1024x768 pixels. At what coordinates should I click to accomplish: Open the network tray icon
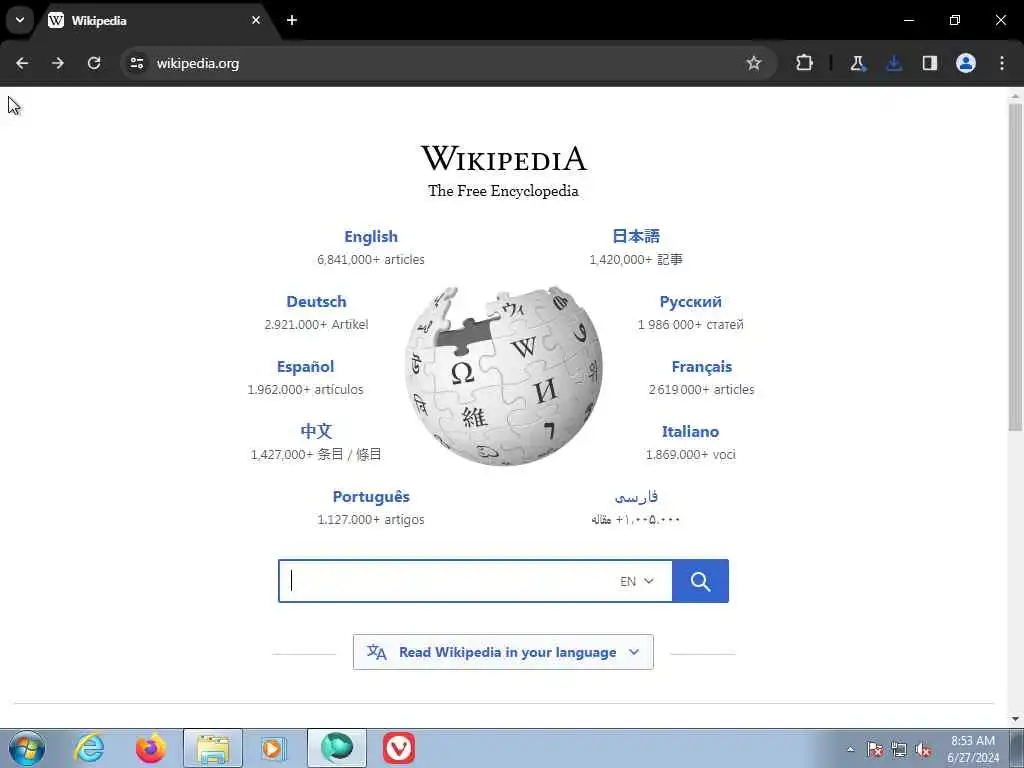(899, 749)
